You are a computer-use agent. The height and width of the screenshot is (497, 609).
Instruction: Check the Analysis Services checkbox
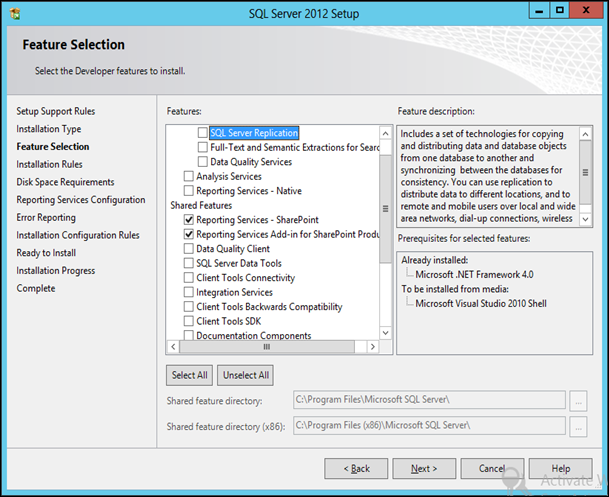point(188,176)
